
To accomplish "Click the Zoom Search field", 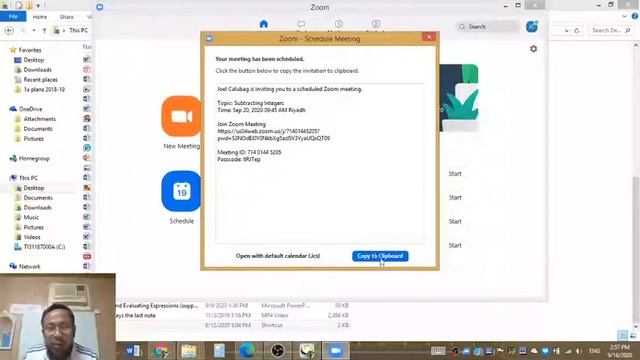I will click(x=487, y=27).
